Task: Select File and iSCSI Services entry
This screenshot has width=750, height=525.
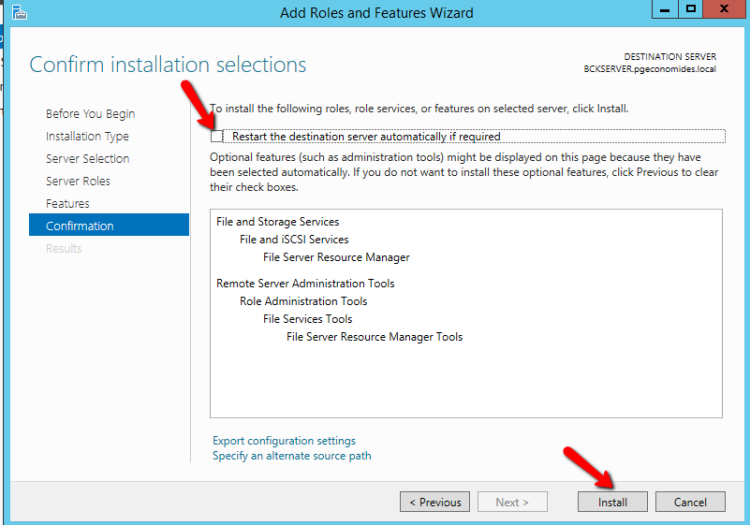Action: 294,240
